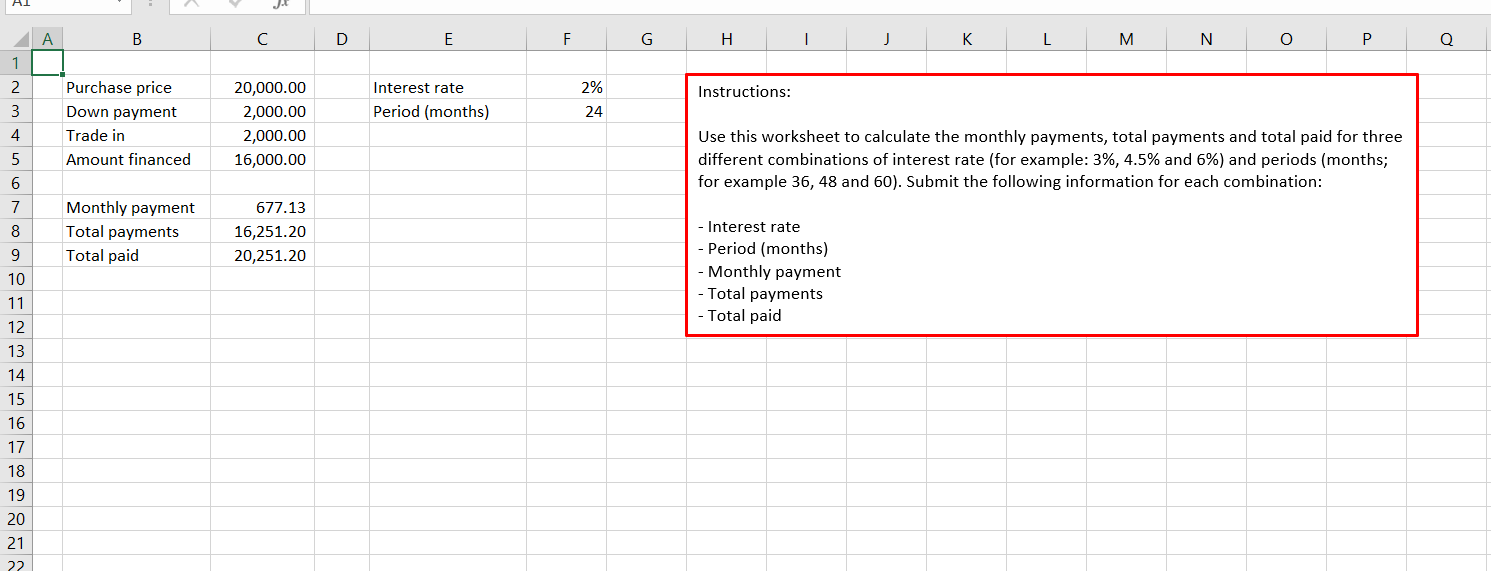Select the cell with value 677.13
Image resolution: width=1491 pixels, height=571 pixels.
(262, 207)
